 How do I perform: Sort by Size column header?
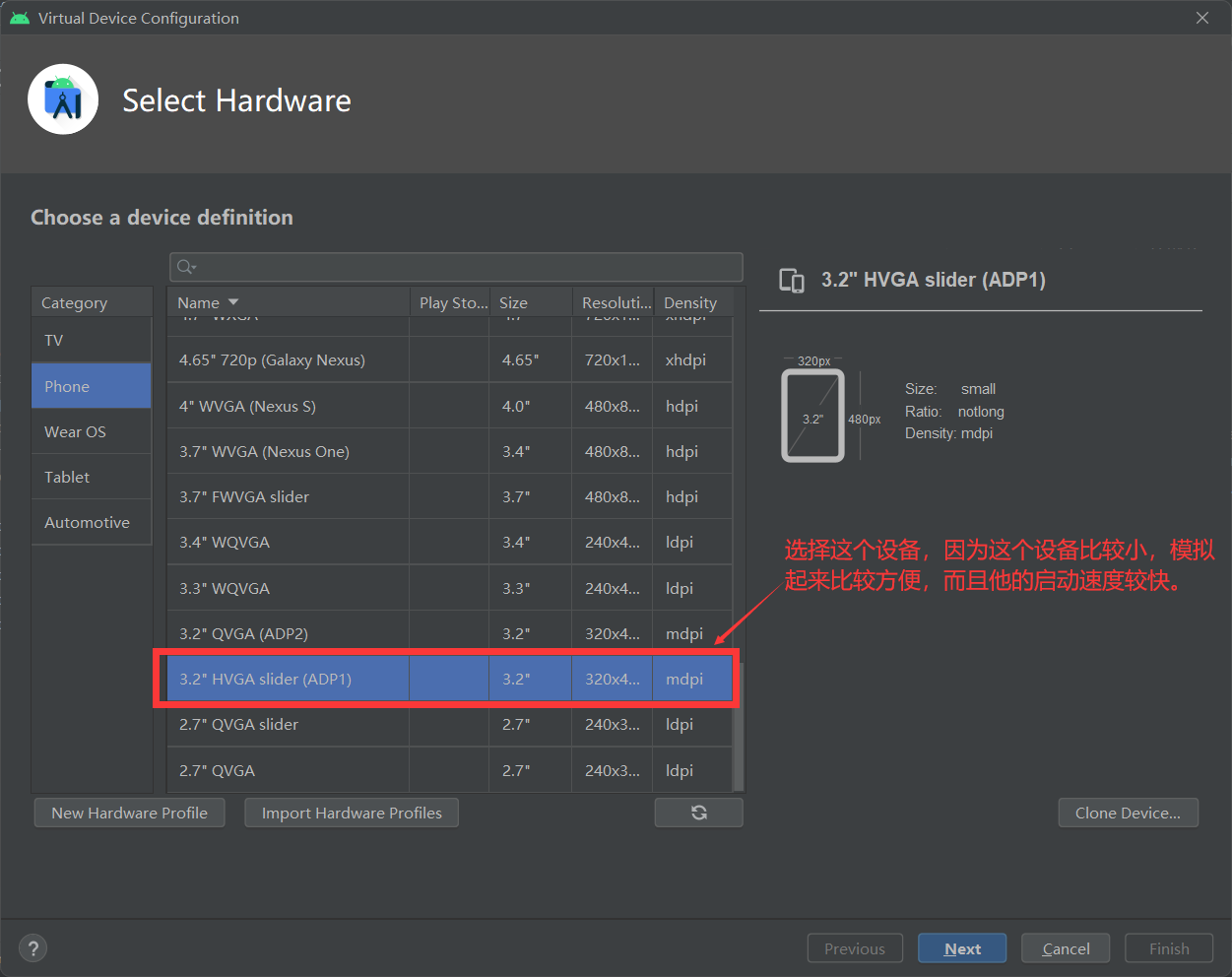point(531,302)
